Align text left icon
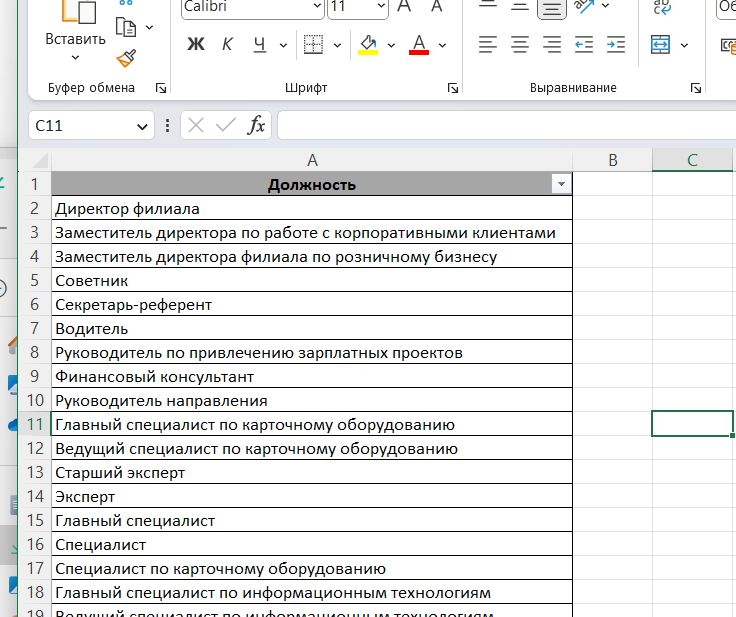Viewport: 736px width, 617px height. pos(488,45)
